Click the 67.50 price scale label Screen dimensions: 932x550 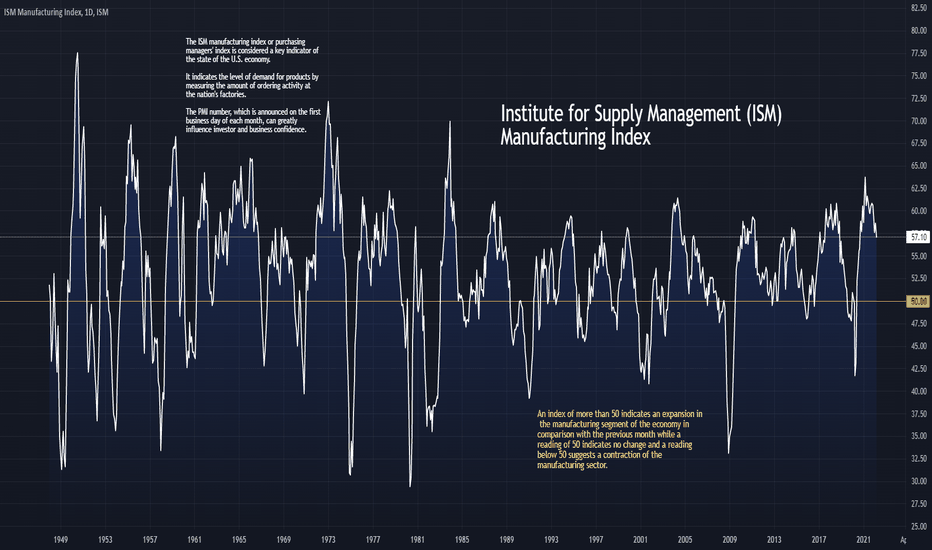(918, 143)
